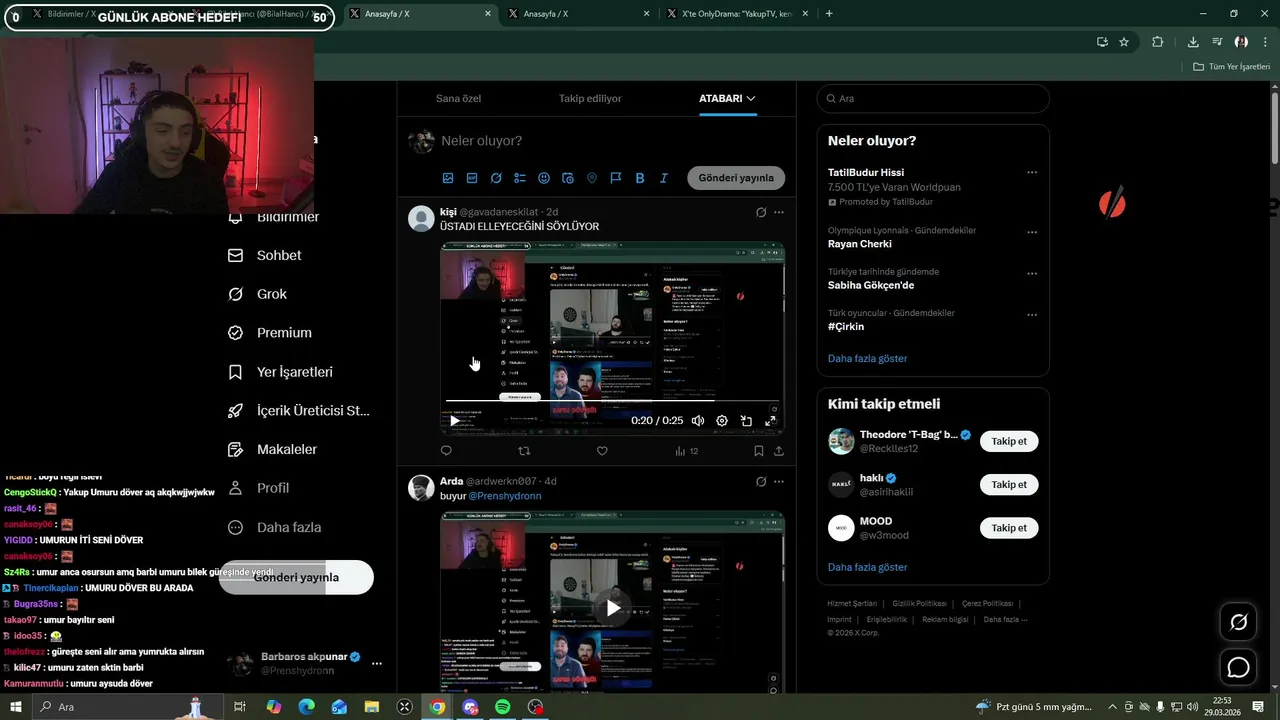This screenshot has height=720, width=1280.
Task: Open more options on kişi's post
Action: point(779,212)
